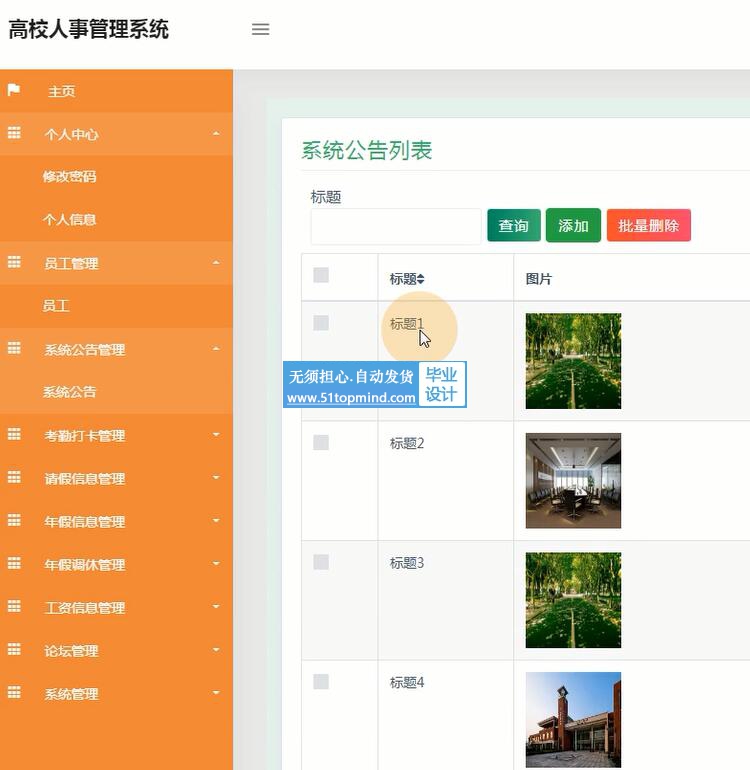Click the 标题2 cell text
The height and width of the screenshot is (770, 750).
coord(407,443)
